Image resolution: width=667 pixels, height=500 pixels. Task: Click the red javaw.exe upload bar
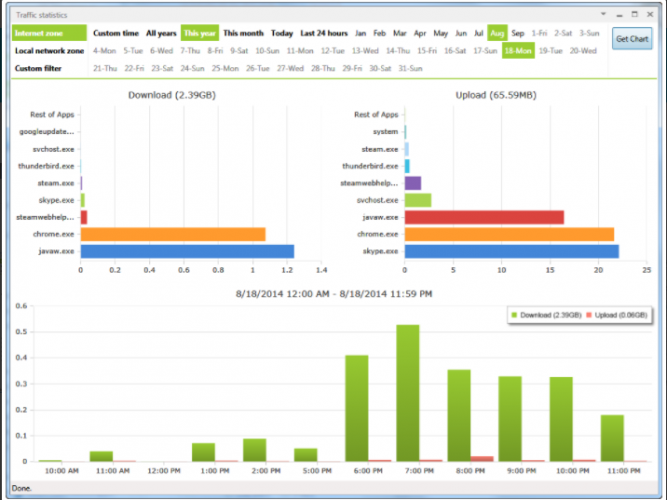(x=485, y=217)
